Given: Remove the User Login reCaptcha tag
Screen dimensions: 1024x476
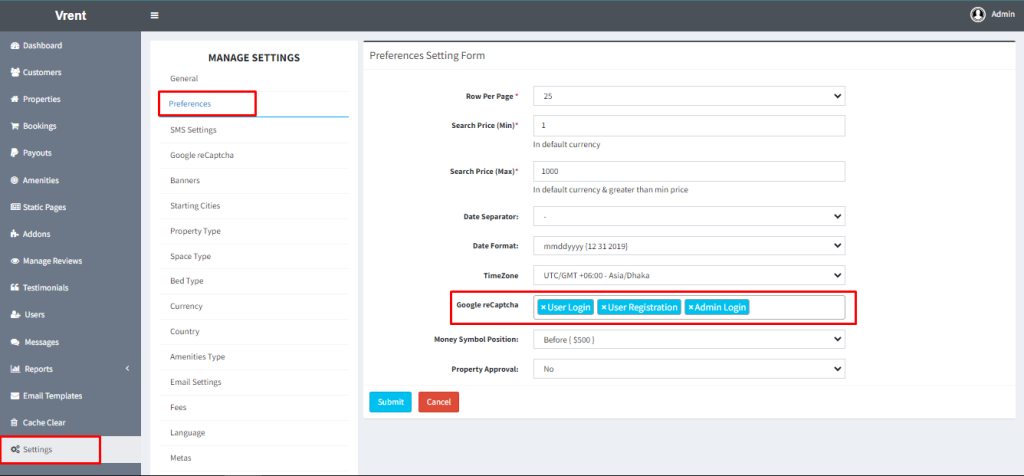Looking at the screenshot, I should pyautogui.click(x=543, y=308).
